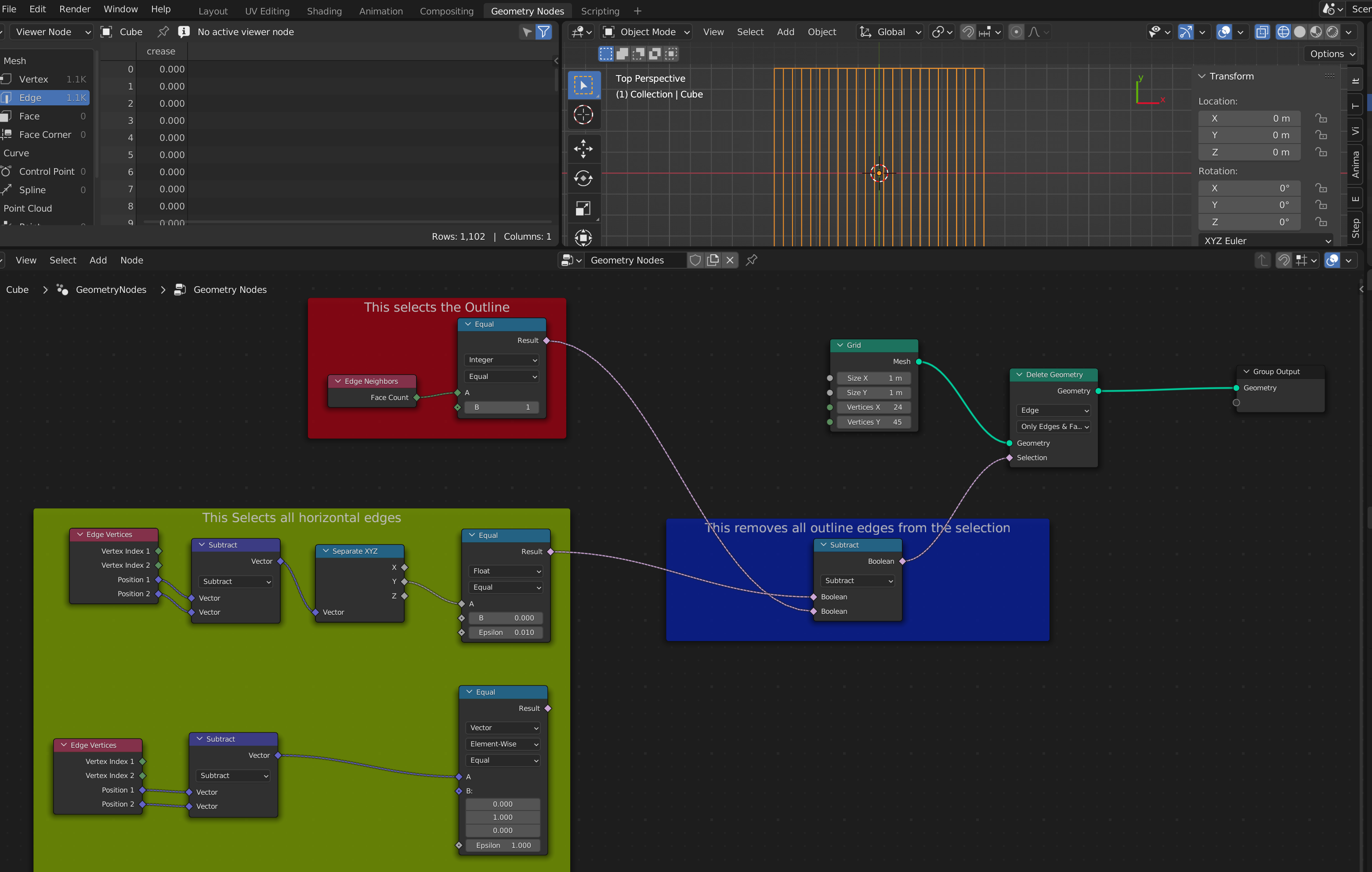The height and width of the screenshot is (872, 1372).
Task: Activate the 3D Cursor tool
Action: pos(583,115)
